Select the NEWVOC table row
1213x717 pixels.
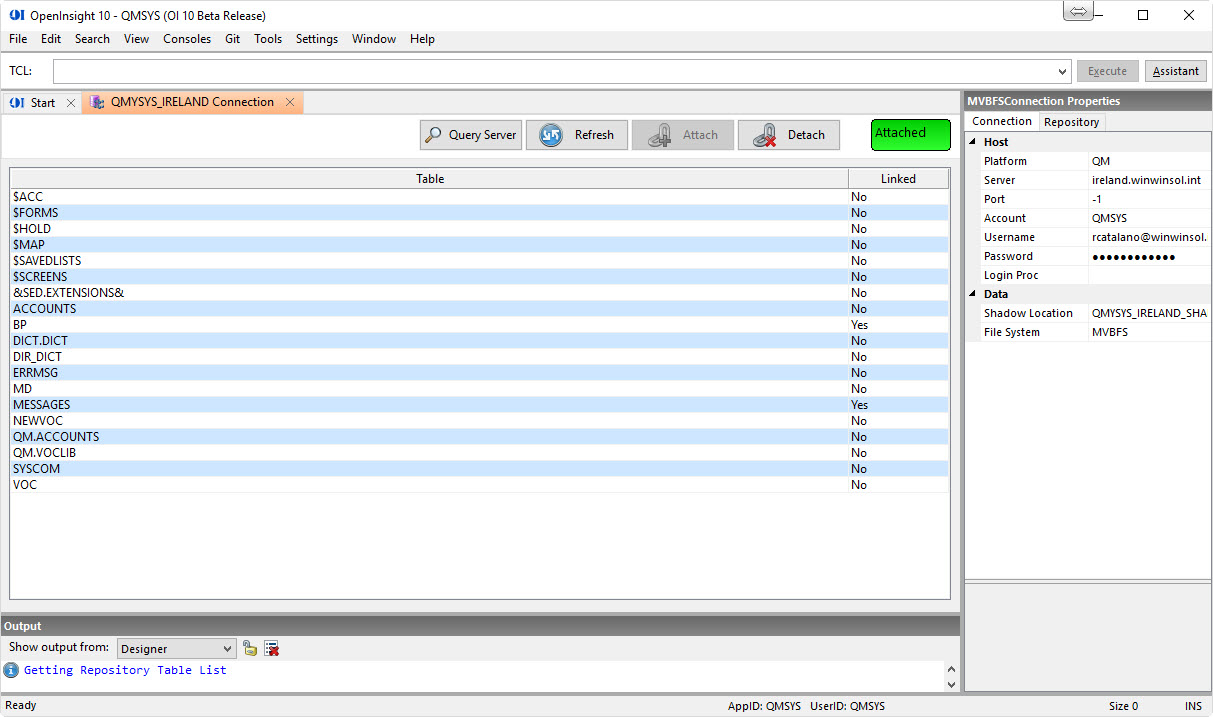[x=479, y=421]
